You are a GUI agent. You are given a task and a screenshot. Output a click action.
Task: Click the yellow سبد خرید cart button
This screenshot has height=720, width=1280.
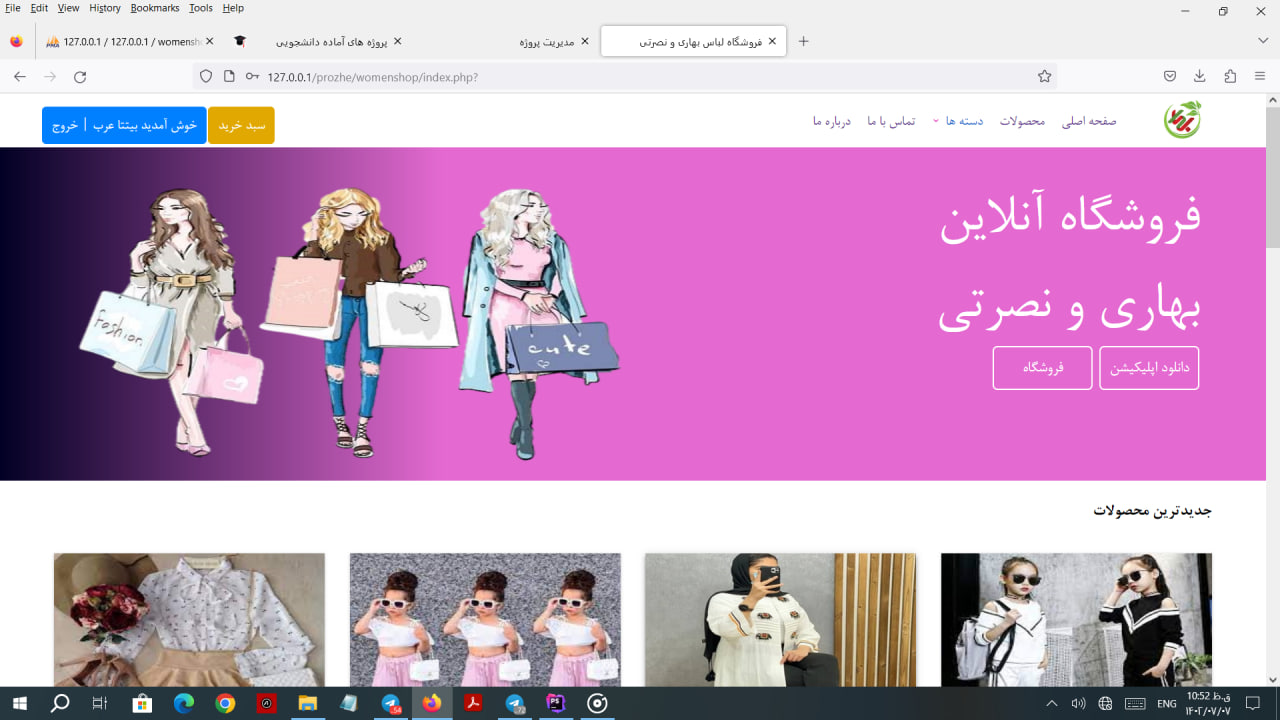(241, 126)
